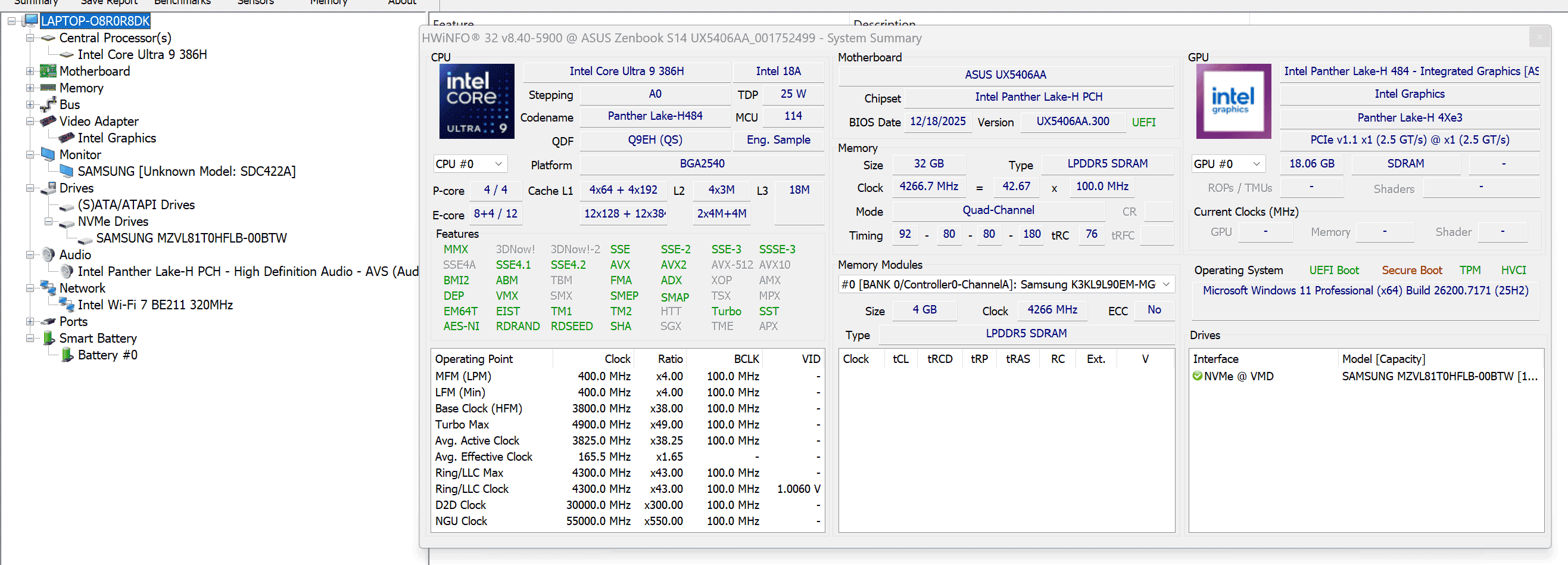The width and height of the screenshot is (1568, 565).
Task: Expand the Memory tree node
Action: pyautogui.click(x=30, y=88)
